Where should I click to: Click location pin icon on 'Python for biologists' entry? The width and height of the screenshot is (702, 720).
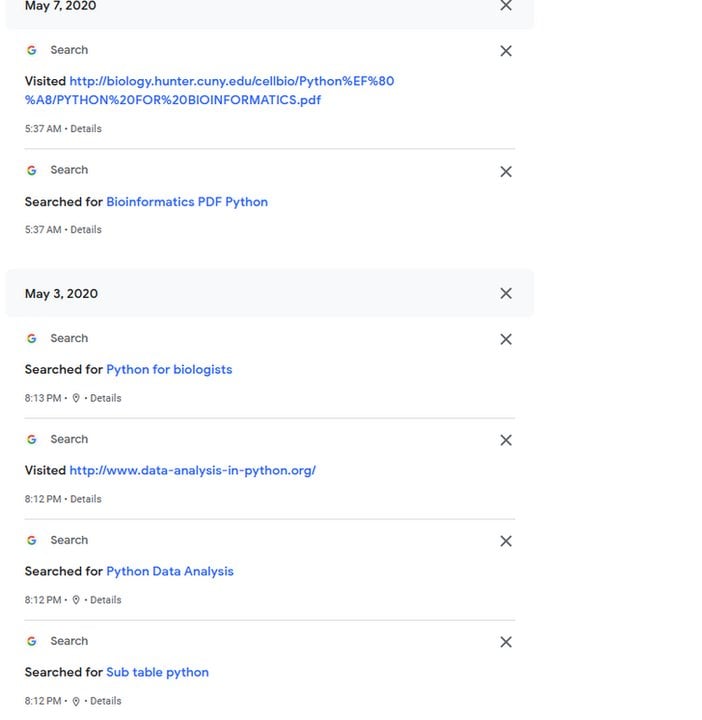click(76, 398)
